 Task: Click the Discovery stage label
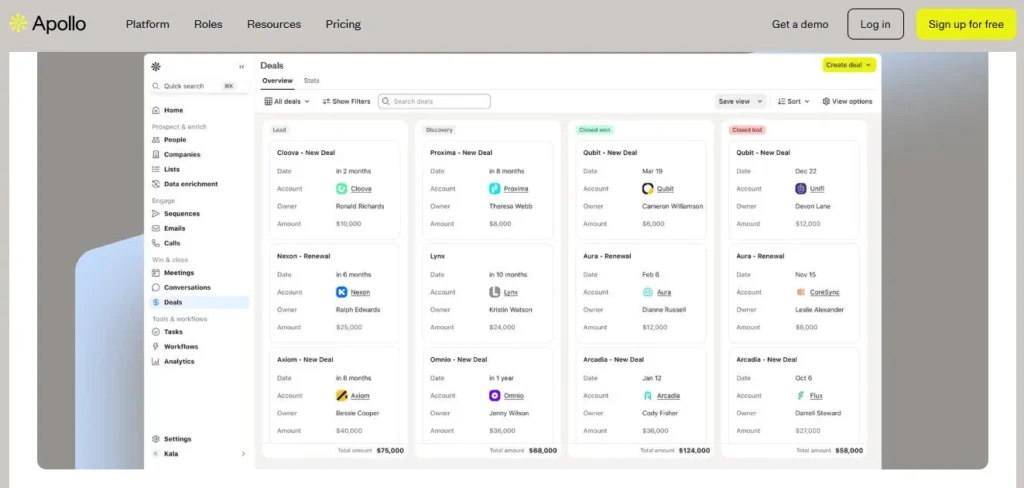pos(439,130)
